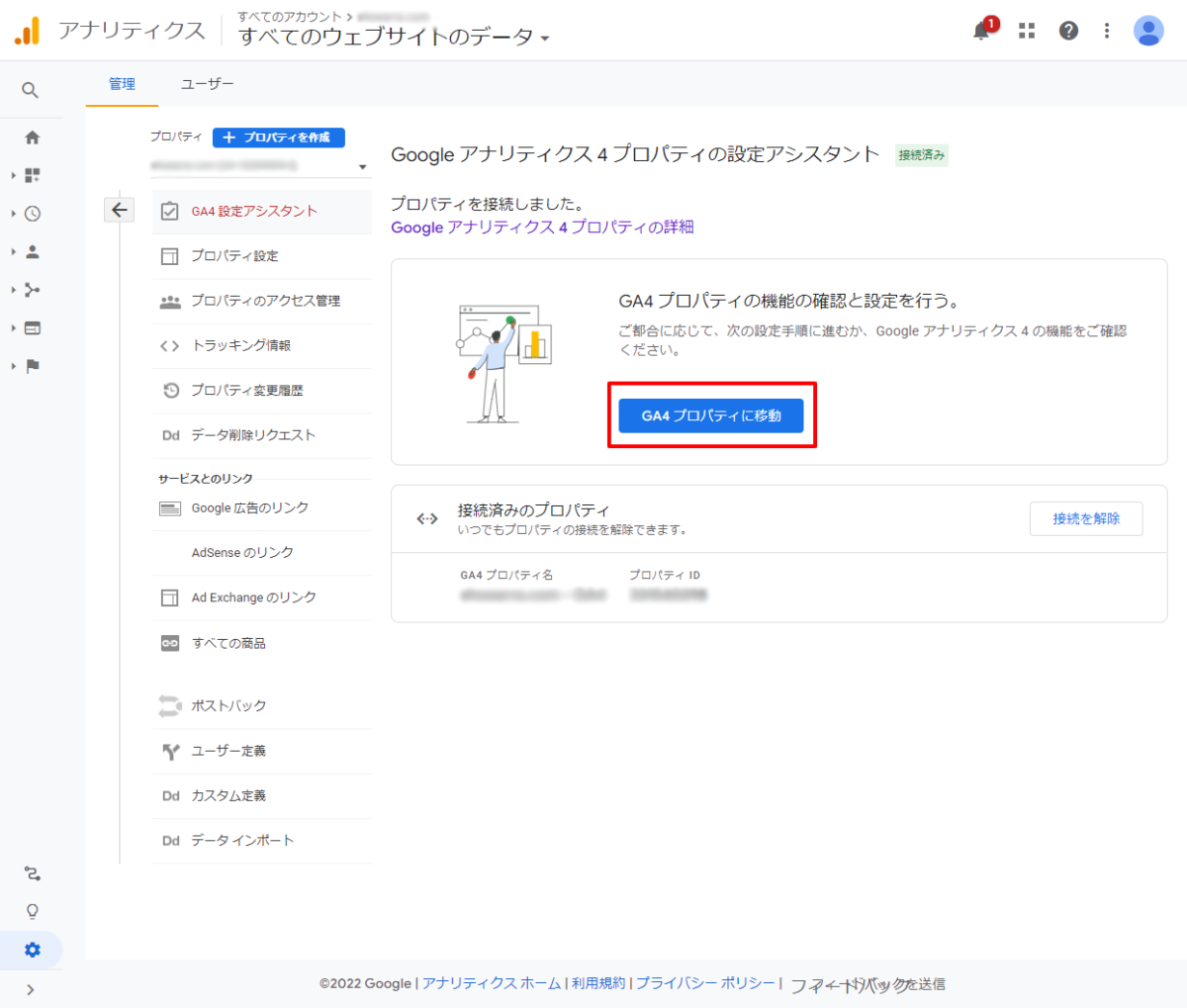Click the 接続済みのプロパティ heading
Screen dimensions: 1187x1008
(533, 510)
